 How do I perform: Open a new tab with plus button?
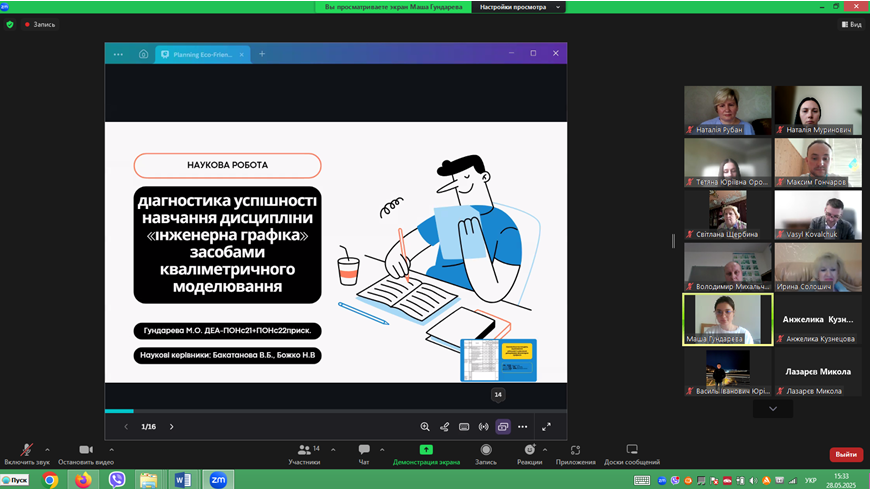coord(262,54)
